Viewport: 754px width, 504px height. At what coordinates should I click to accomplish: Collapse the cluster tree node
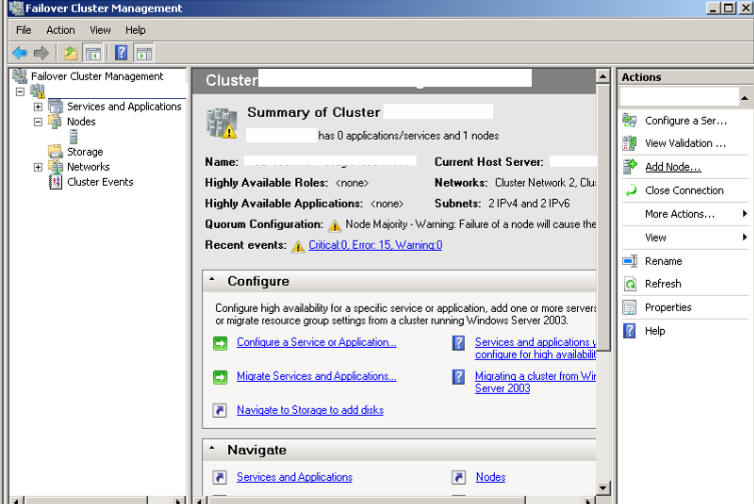(20, 91)
